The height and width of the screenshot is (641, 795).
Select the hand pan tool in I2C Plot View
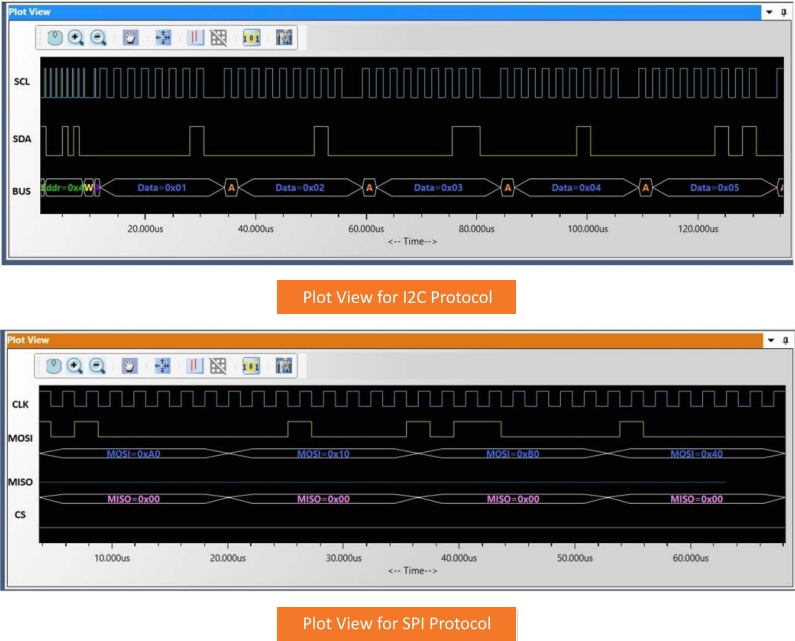coord(130,38)
